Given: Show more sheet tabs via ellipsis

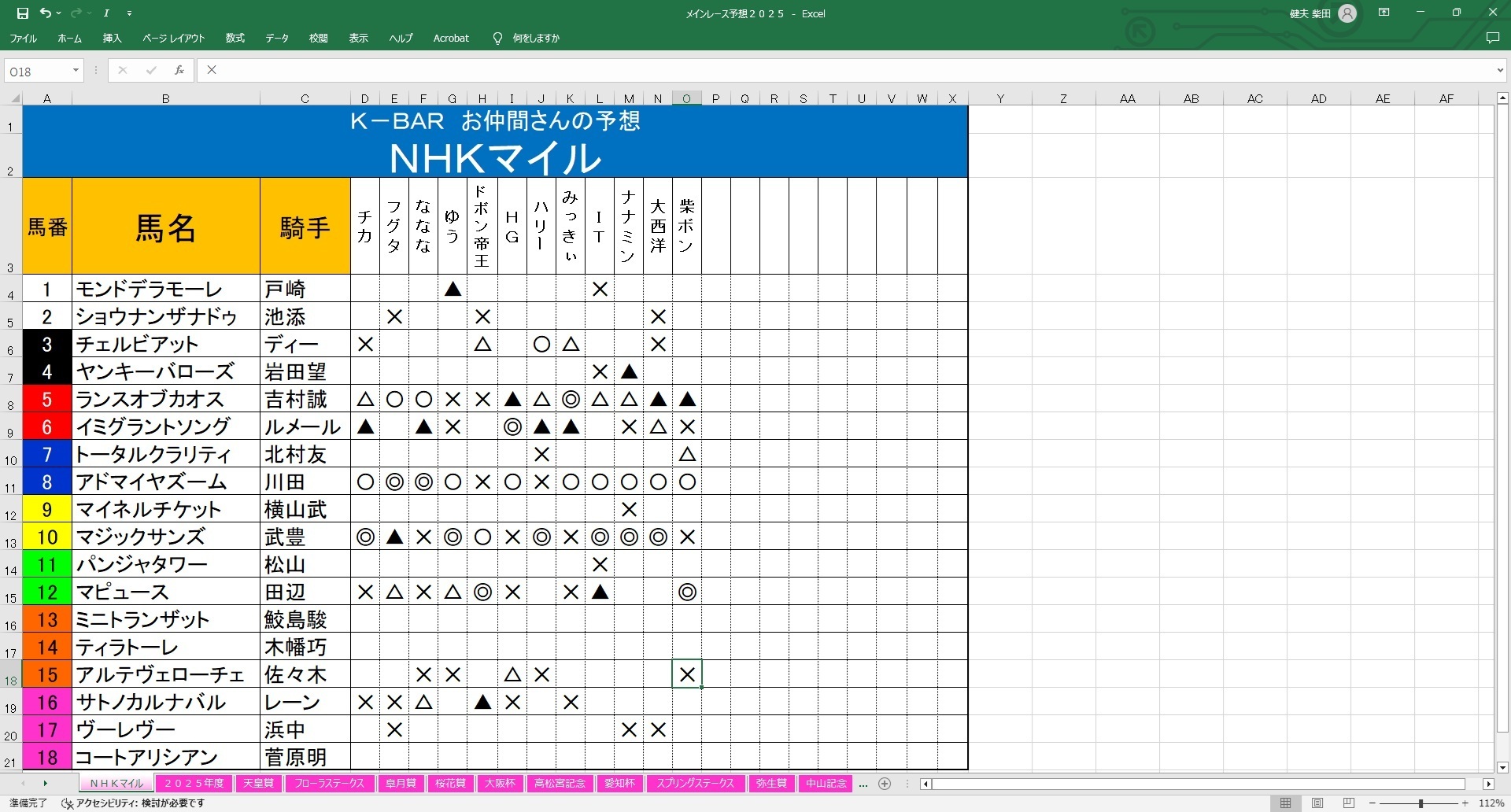Looking at the screenshot, I should pos(863,784).
